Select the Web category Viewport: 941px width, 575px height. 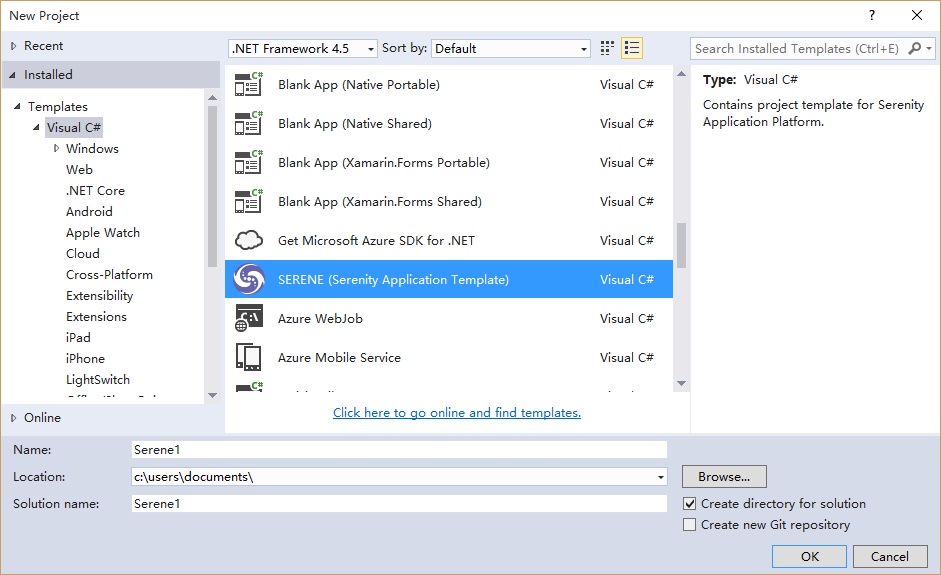point(79,169)
